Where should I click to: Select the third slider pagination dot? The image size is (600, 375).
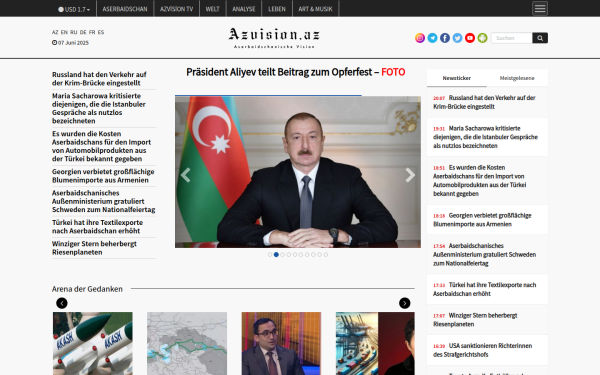pos(282,254)
